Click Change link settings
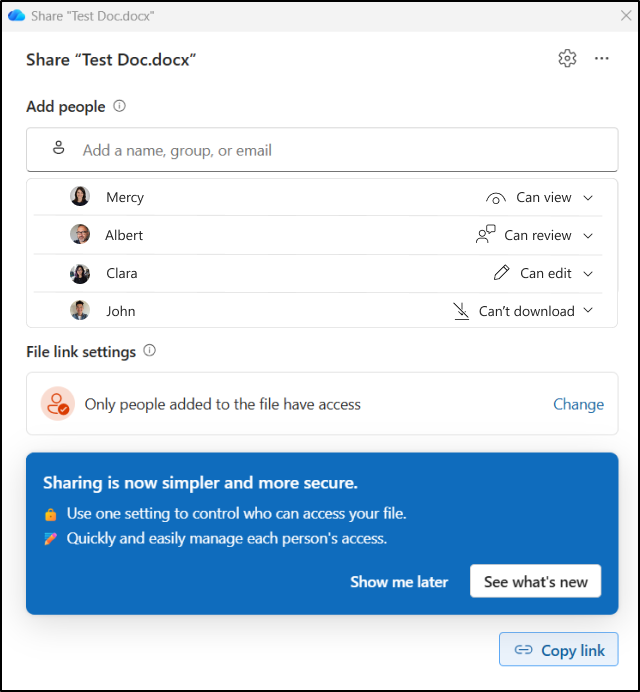 pos(578,404)
